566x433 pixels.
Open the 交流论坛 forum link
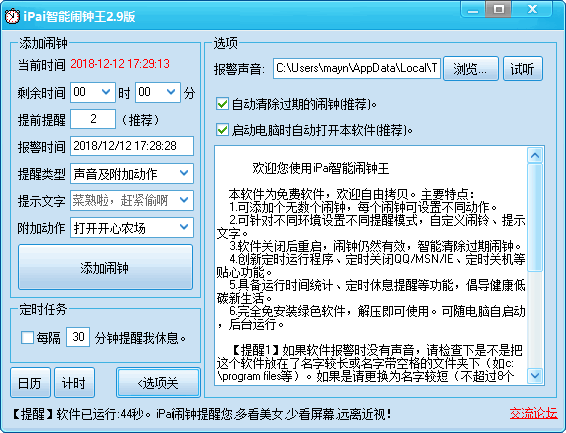[x=534, y=413]
